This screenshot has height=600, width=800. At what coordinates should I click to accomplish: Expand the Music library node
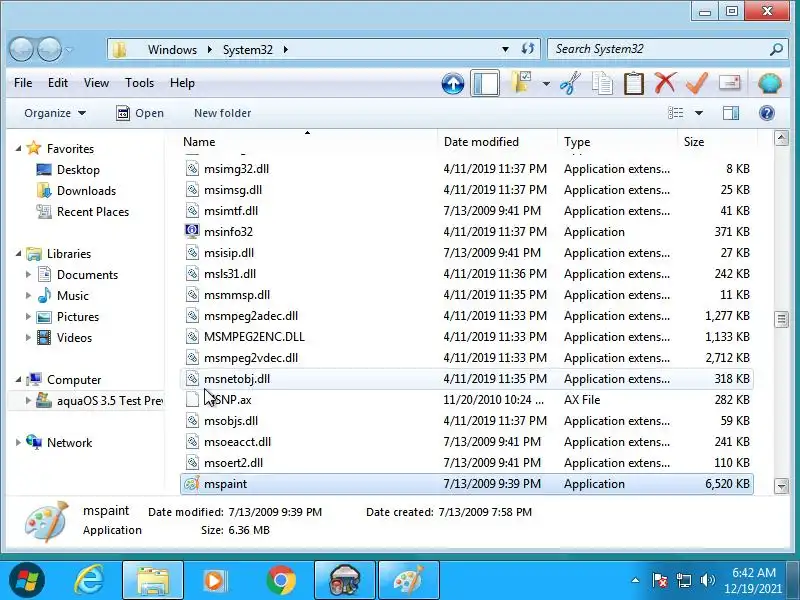click(x=28, y=295)
